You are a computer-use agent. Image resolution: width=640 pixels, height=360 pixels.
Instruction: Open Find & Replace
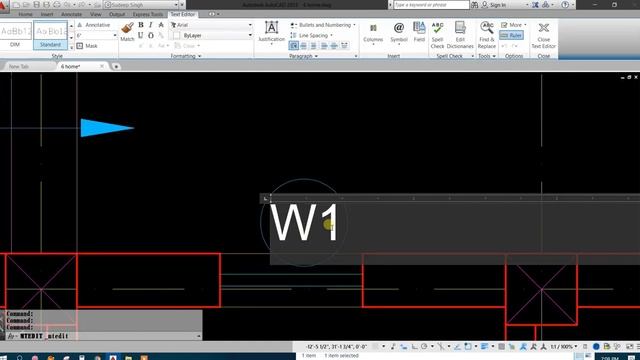click(x=487, y=35)
